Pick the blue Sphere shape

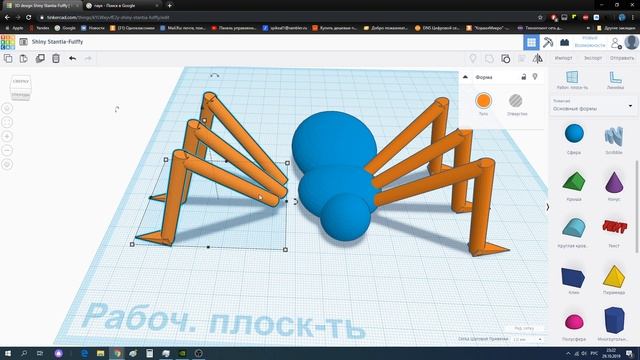click(574, 134)
